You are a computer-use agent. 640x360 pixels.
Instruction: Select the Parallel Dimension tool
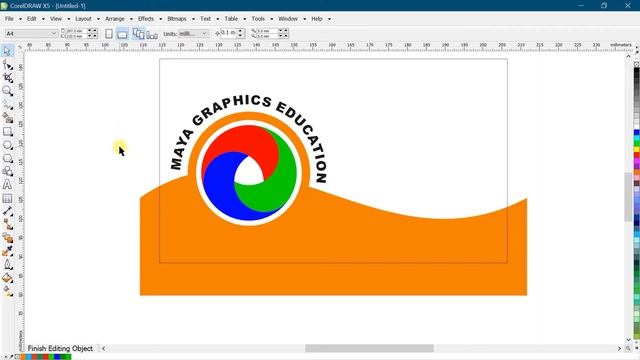[x=7, y=211]
